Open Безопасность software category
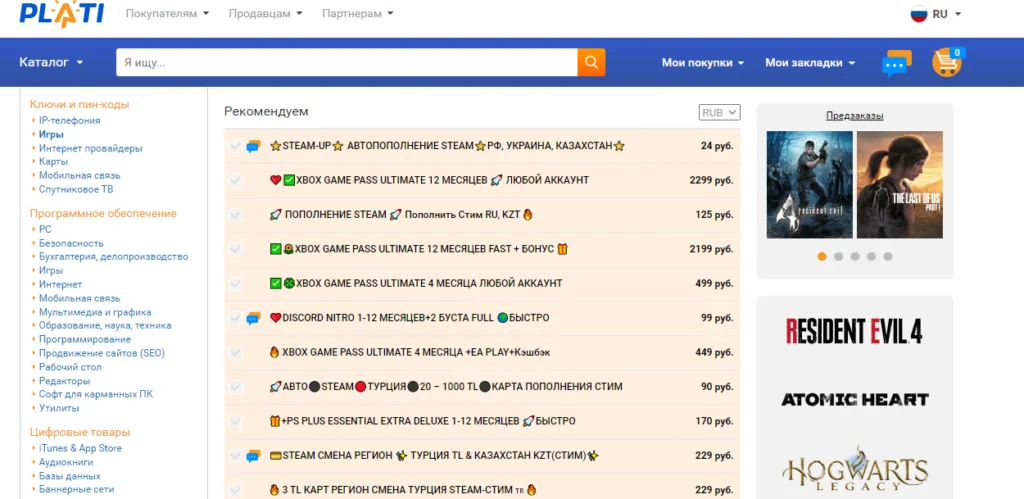This screenshot has height=499, width=1024. (x=71, y=243)
